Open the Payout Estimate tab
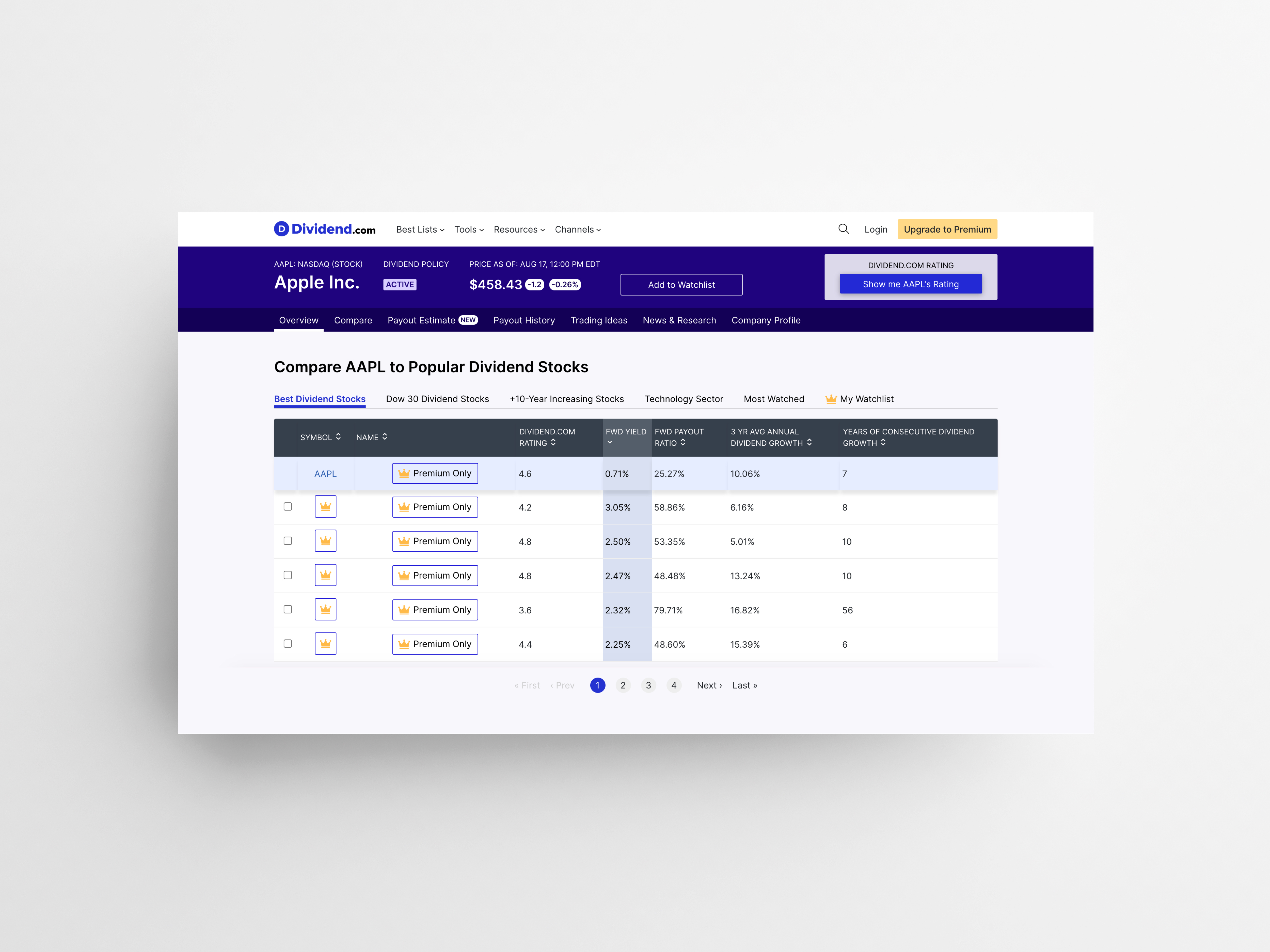 click(x=432, y=320)
